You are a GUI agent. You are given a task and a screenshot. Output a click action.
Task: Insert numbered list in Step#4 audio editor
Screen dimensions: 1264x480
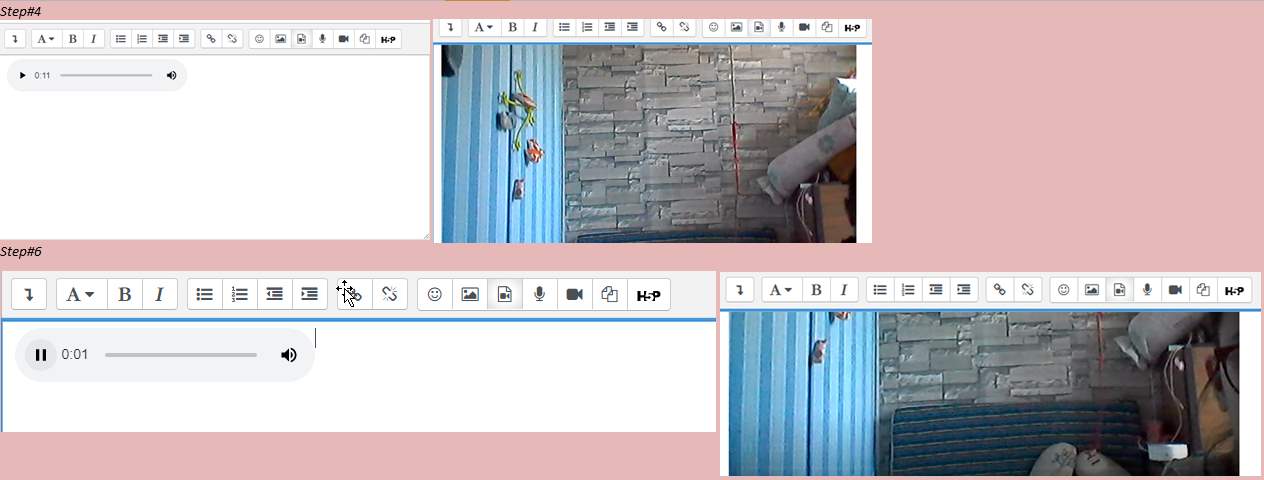pos(142,39)
